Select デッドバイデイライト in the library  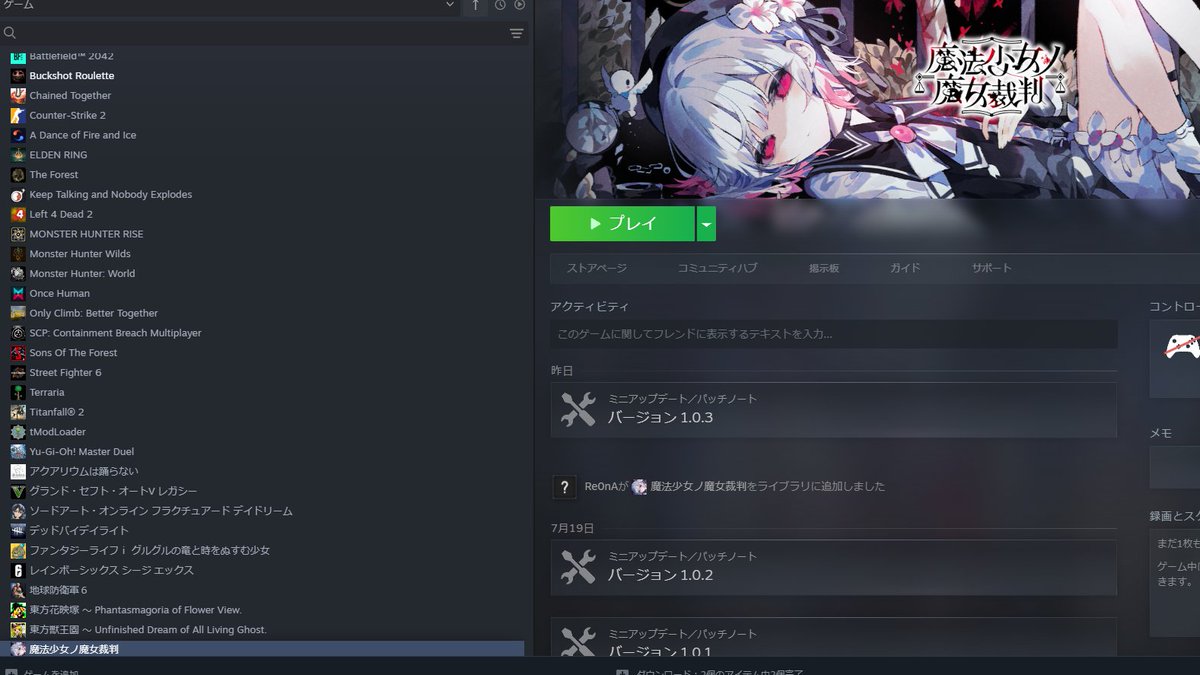pos(79,531)
